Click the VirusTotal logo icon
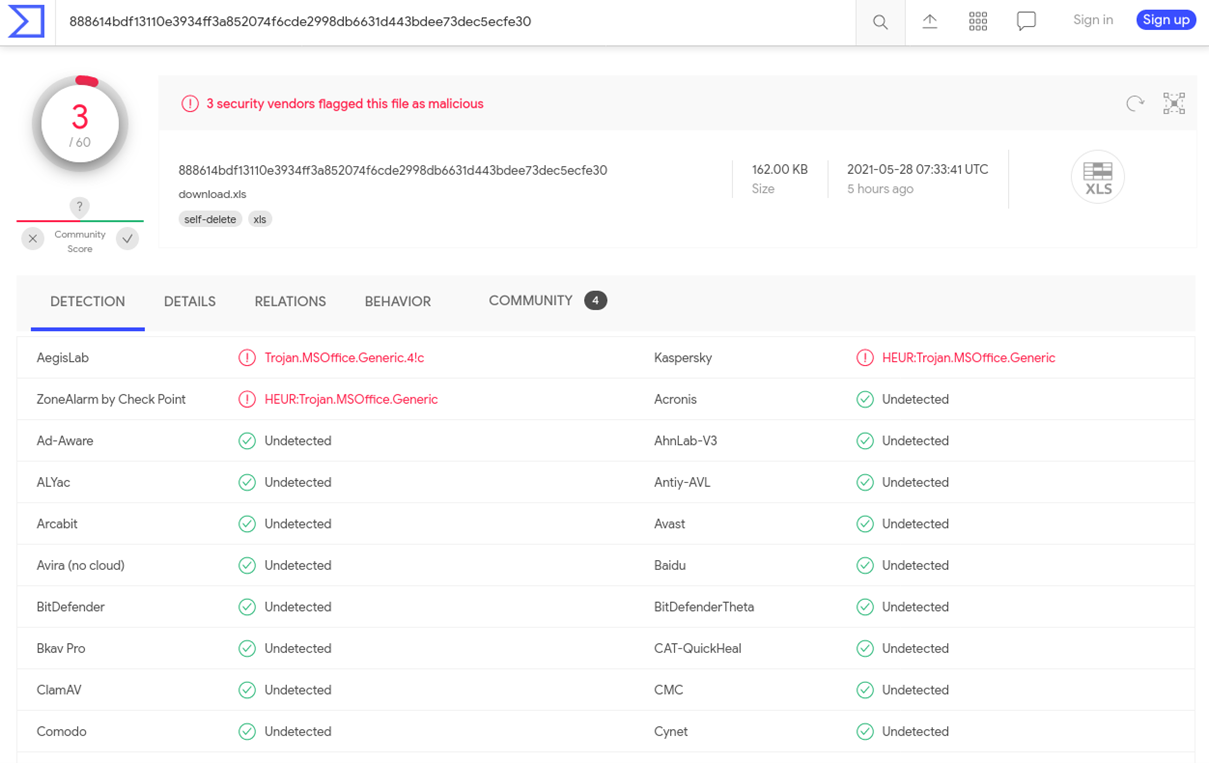Viewport: 1209px width, 763px height. [x=26, y=21]
